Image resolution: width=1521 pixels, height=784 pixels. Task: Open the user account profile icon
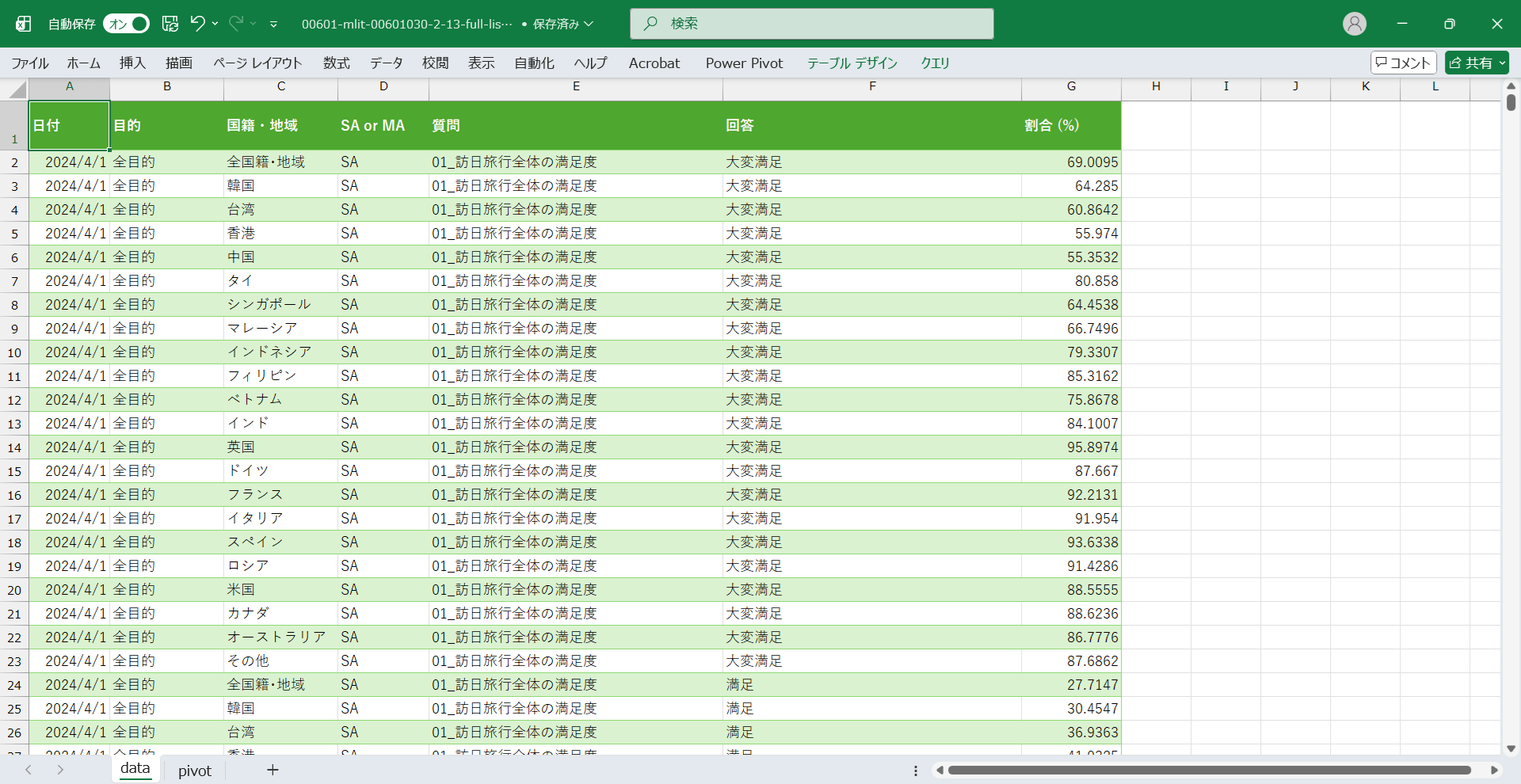click(1354, 24)
